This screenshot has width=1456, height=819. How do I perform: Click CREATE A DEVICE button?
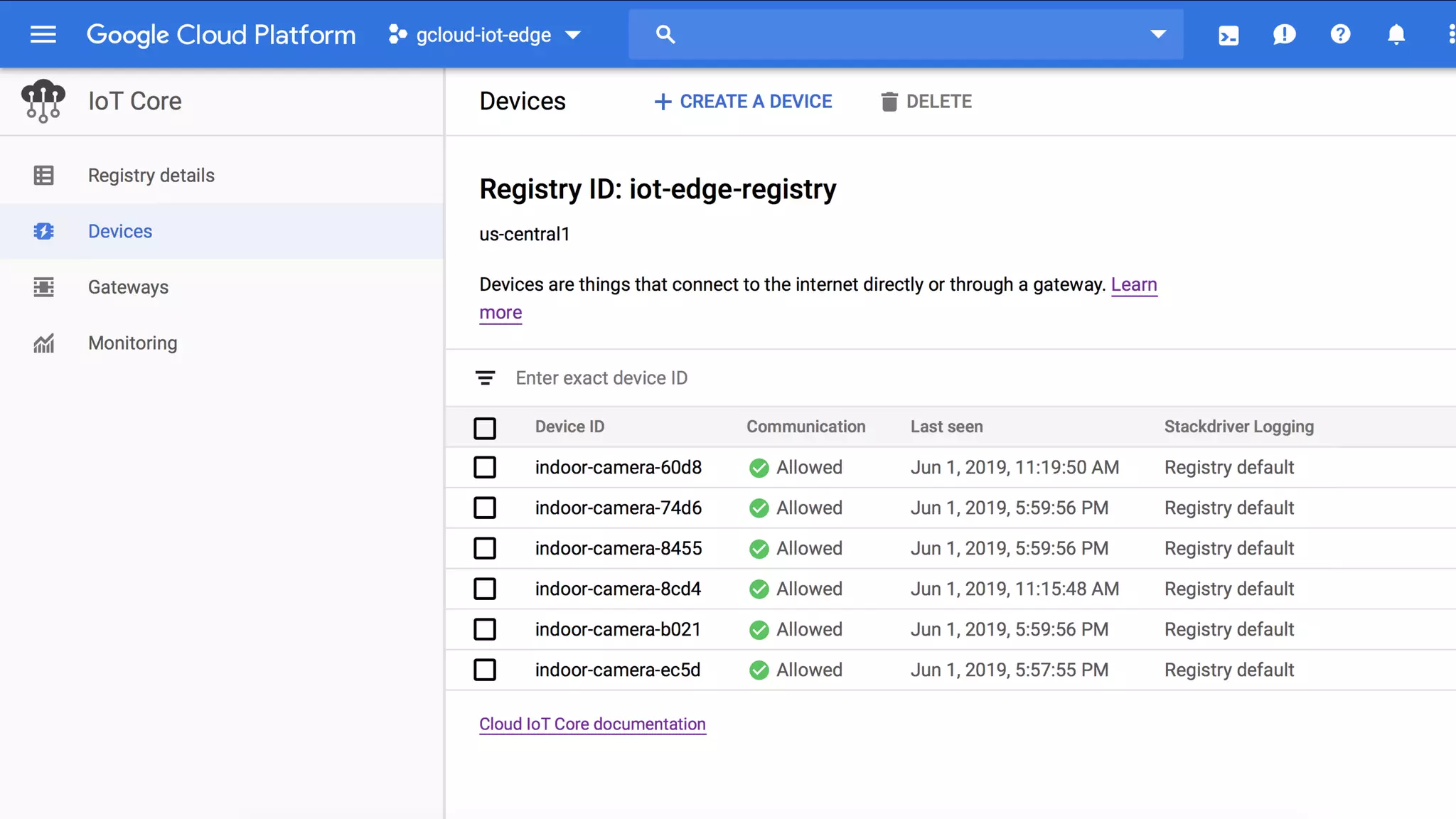[743, 102]
